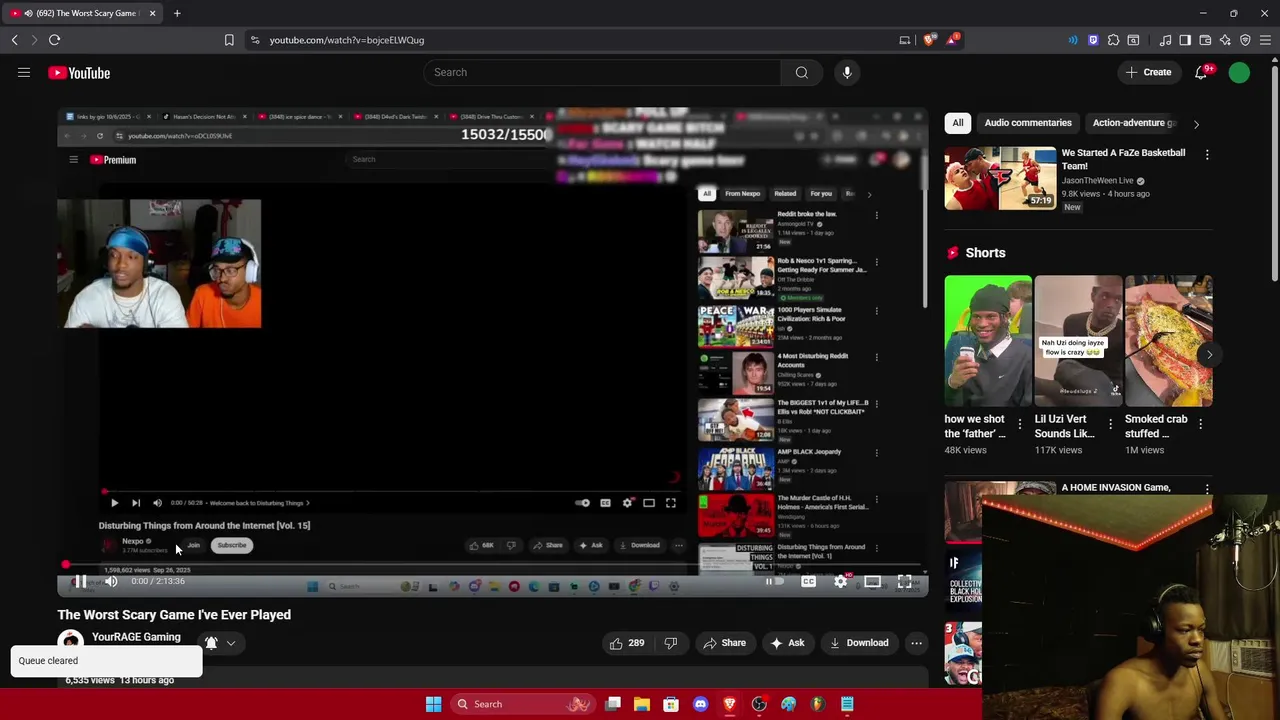The image size is (1280, 720).
Task: Open the green account avatar menu
Action: click(1239, 72)
